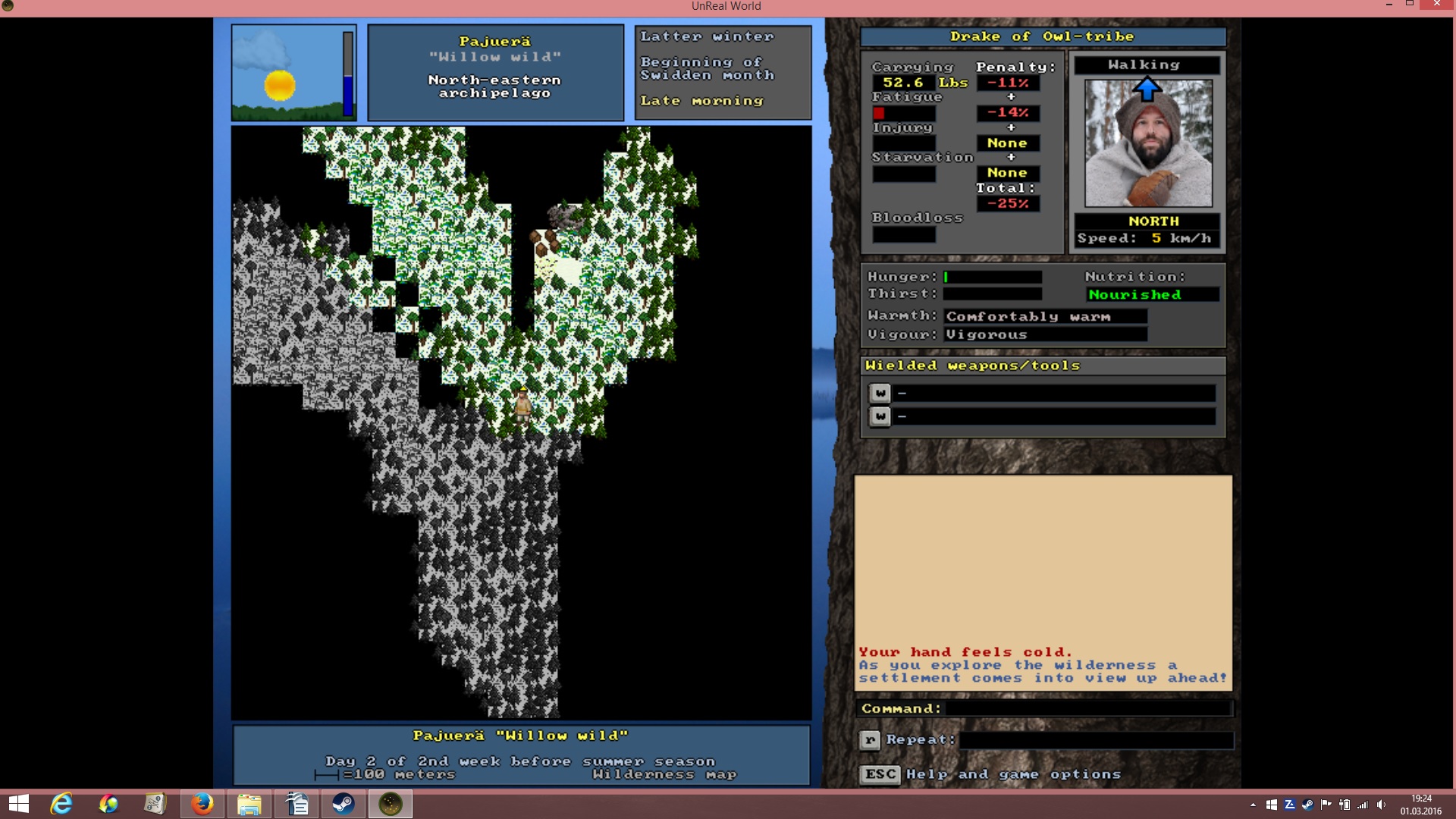Screen dimensions: 1456x819
Task: Click the 'Walking' movement mode label
Action: (1144, 65)
